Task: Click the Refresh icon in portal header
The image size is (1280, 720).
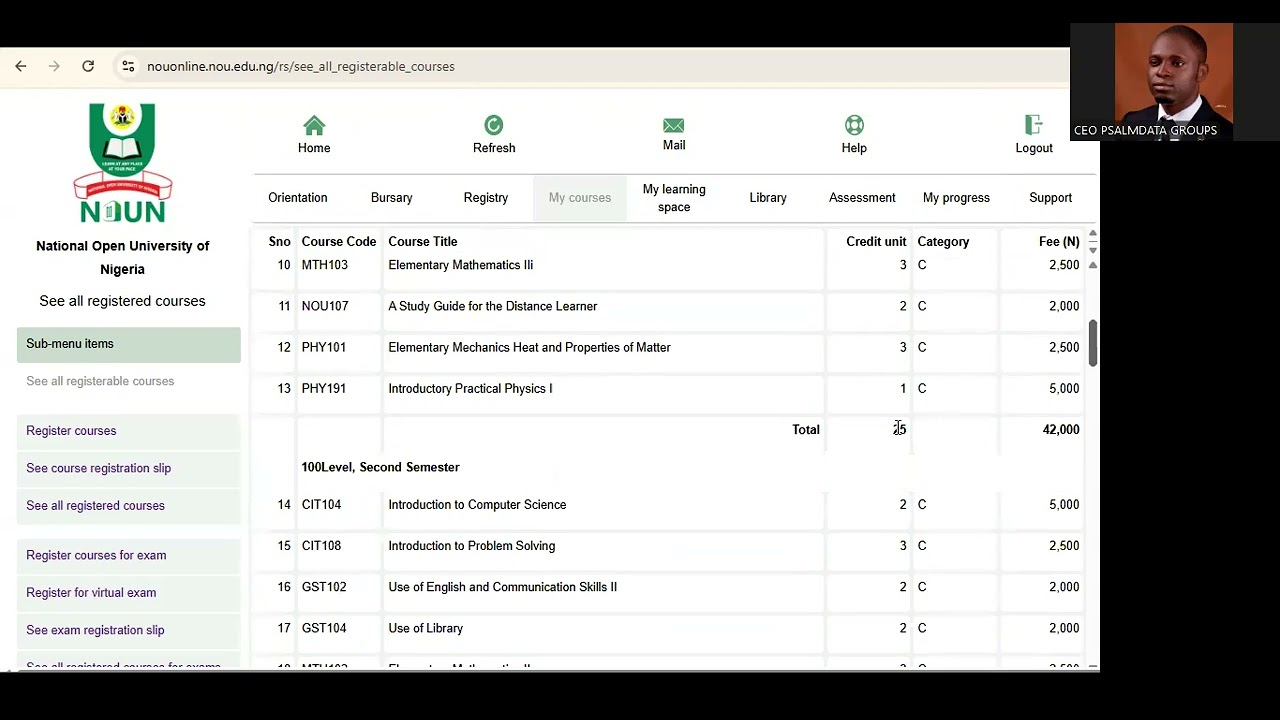Action: (494, 125)
